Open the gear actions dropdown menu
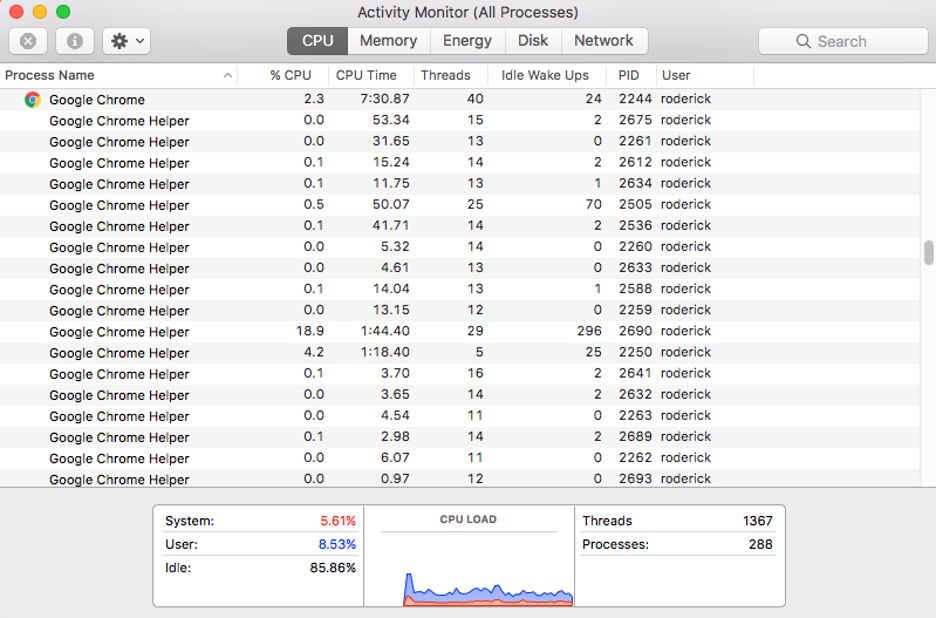 pos(127,41)
